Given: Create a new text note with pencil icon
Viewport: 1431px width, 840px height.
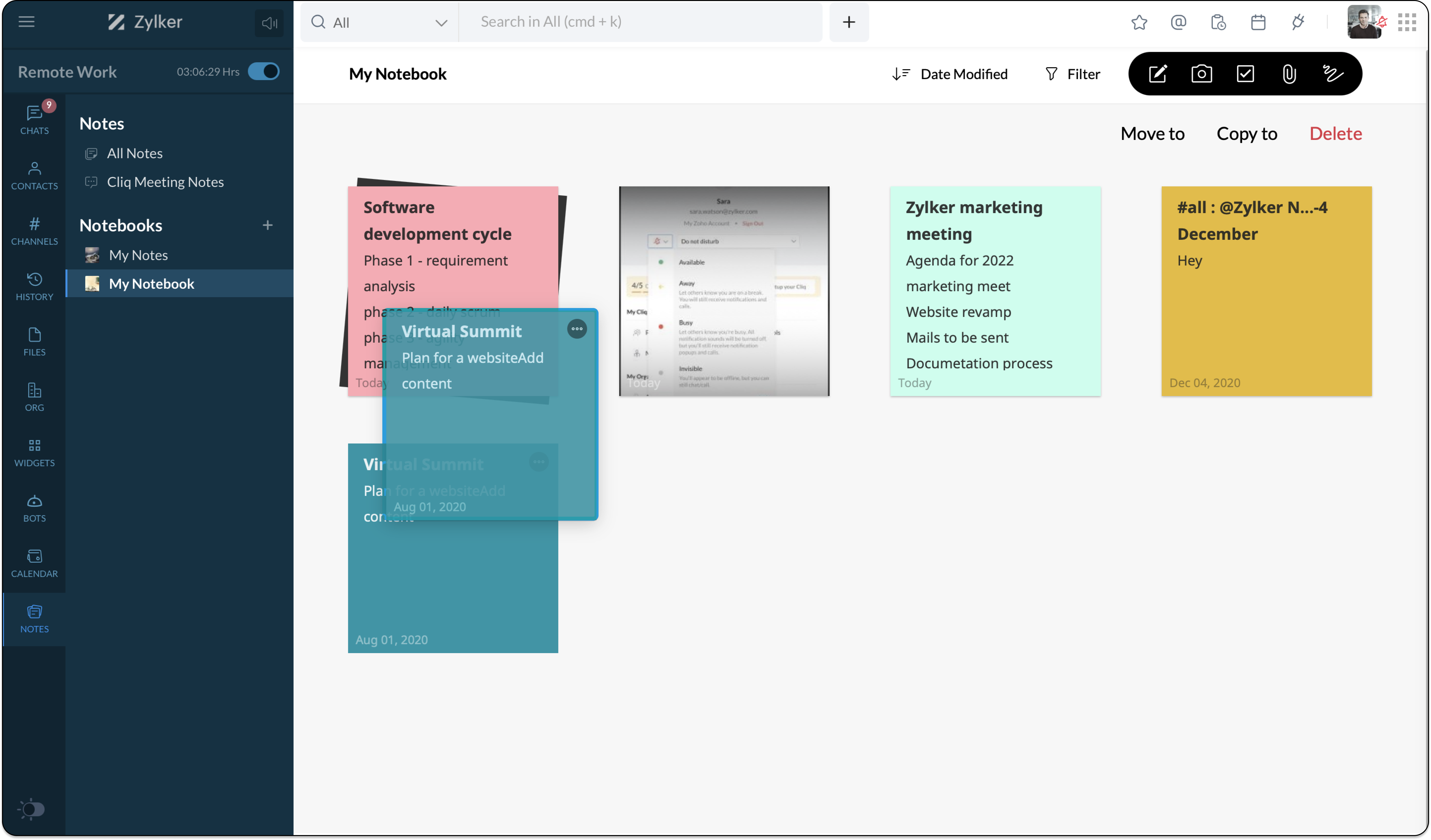Looking at the screenshot, I should [1157, 74].
